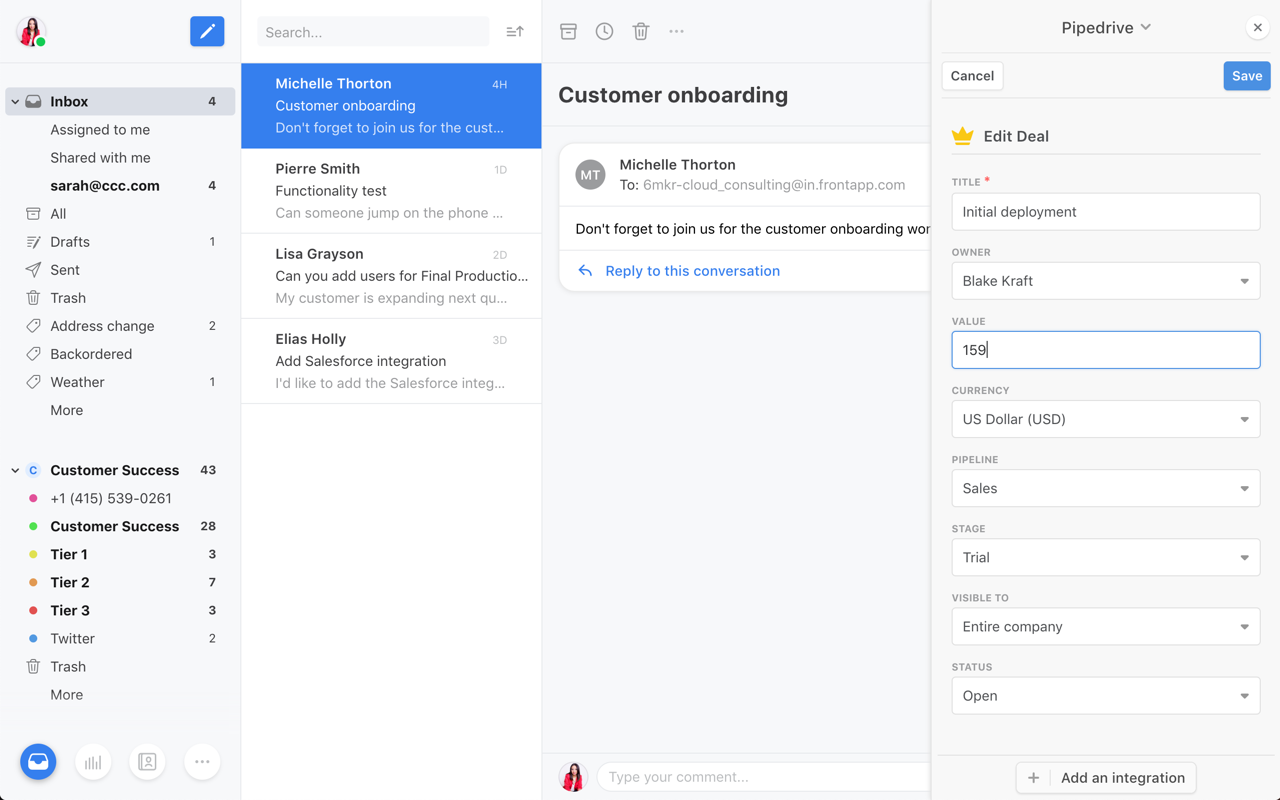The image size is (1280, 800).
Task: Delete the conversation with the trash icon
Action: [640, 31]
